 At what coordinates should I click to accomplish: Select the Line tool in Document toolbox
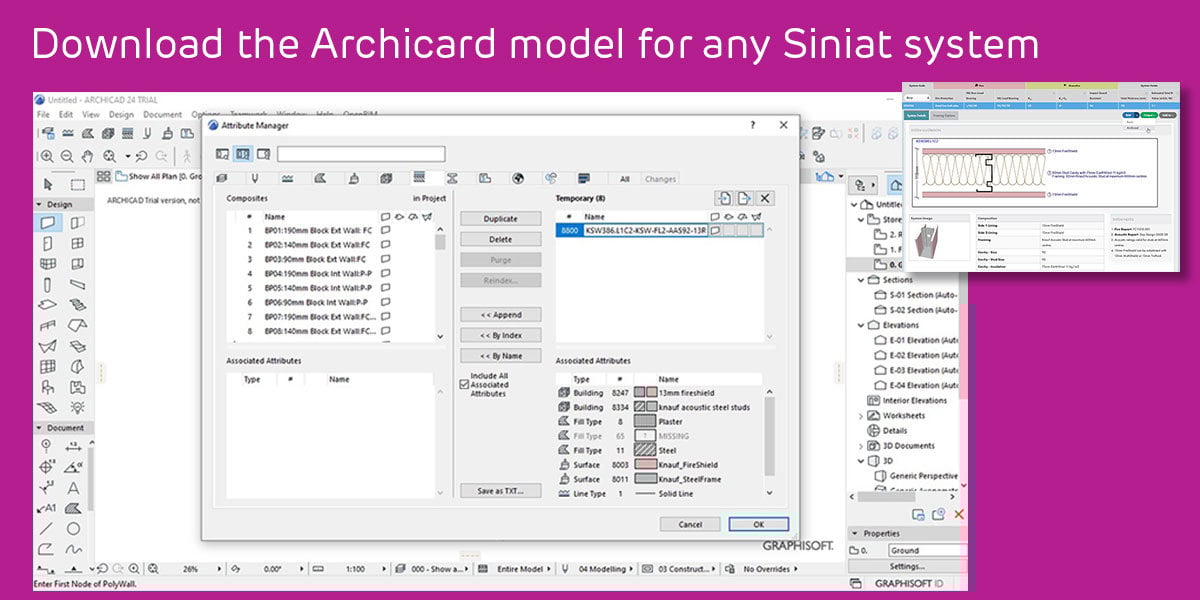click(x=47, y=528)
